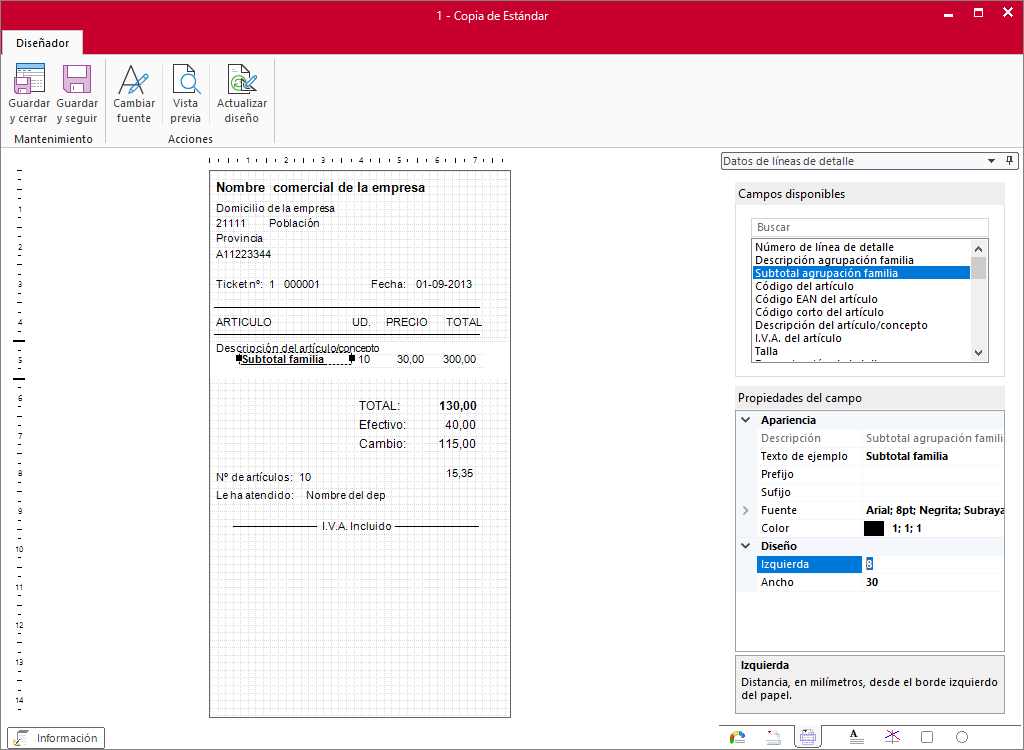Click the Guardar y cerrar icon
The height and width of the screenshot is (750, 1024).
point(29,79)
